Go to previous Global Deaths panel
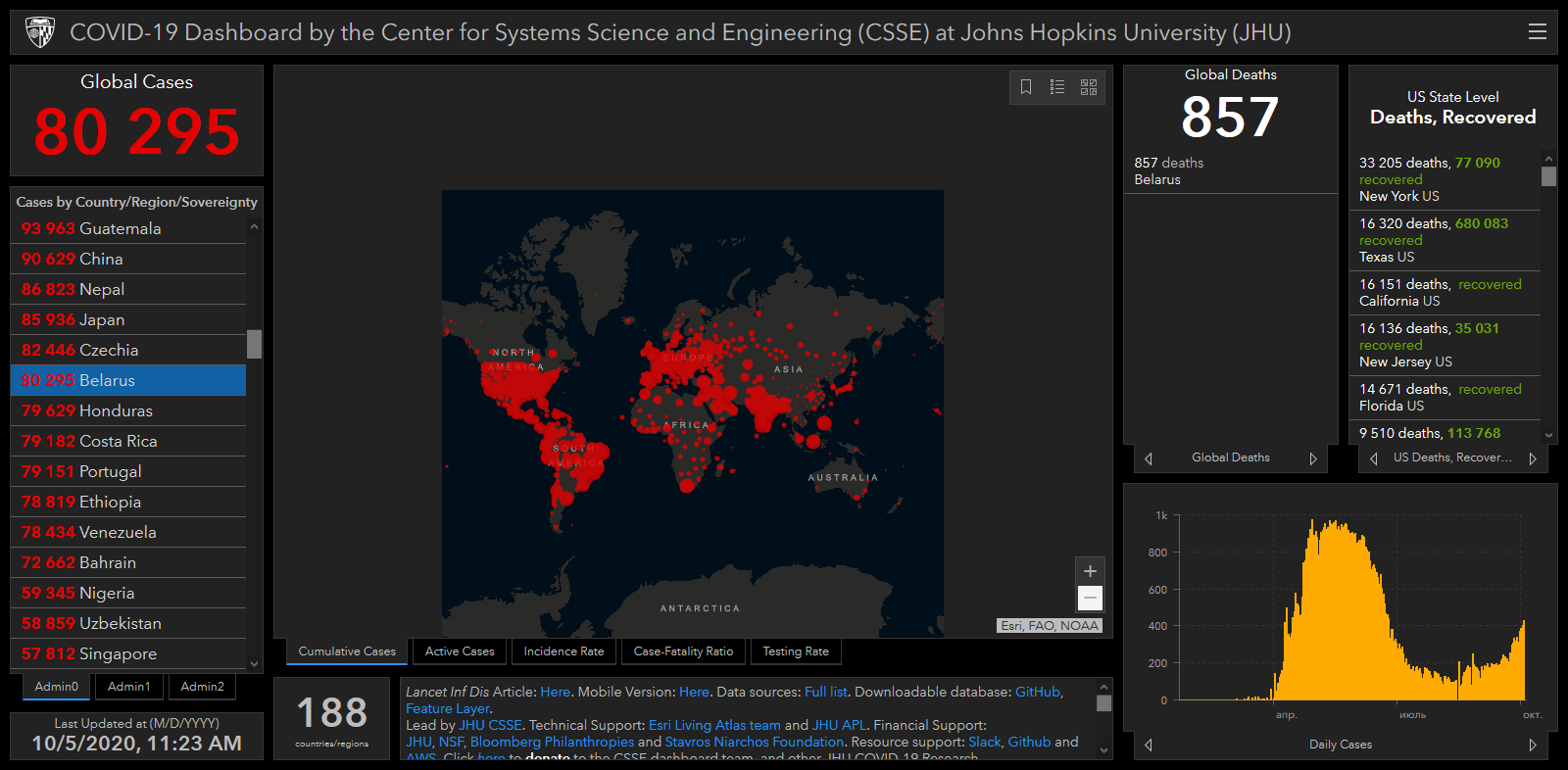This screenshot has width=1568, height=770. (x=1149, y=458)
